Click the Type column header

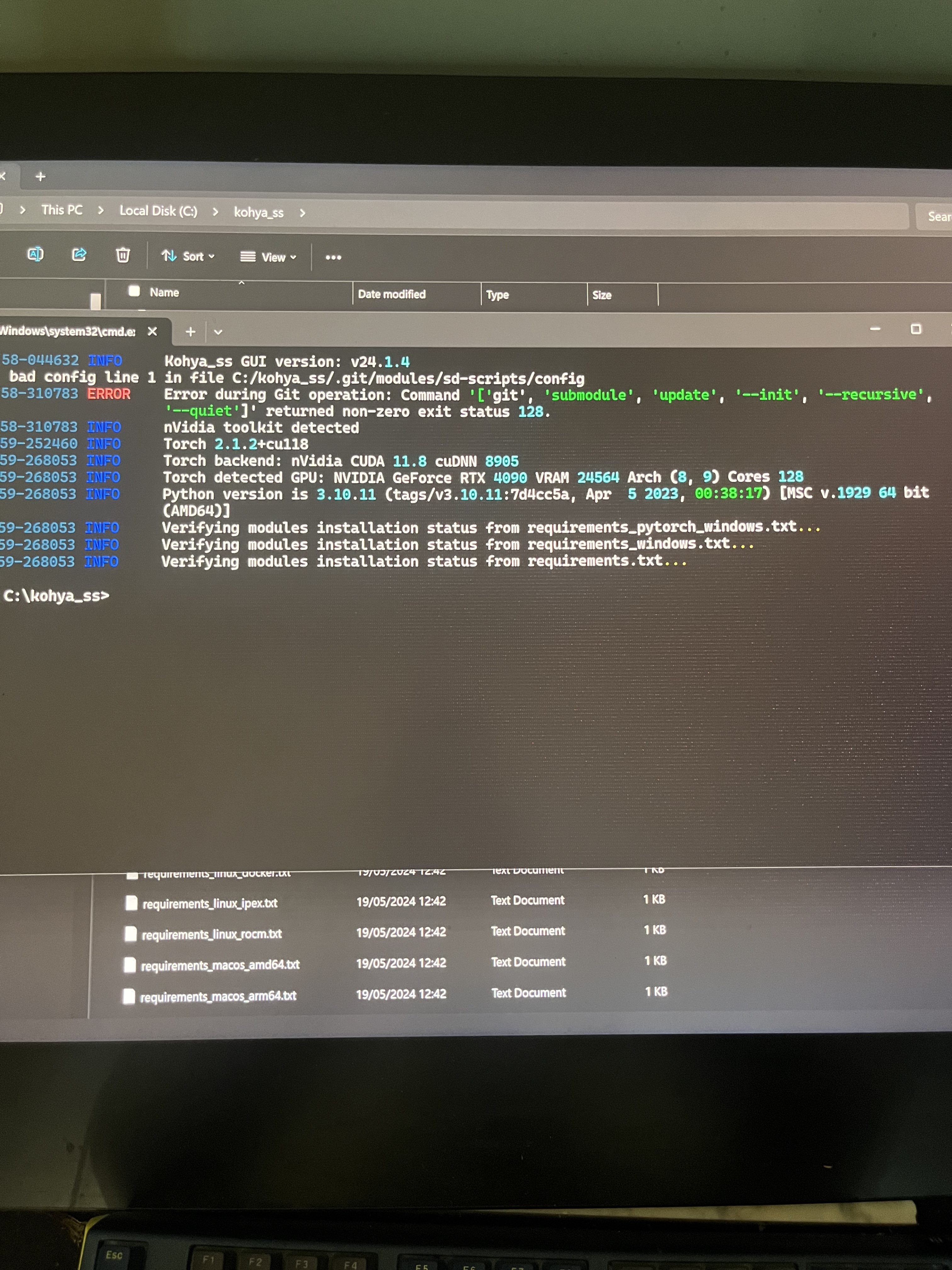(497, 295)
